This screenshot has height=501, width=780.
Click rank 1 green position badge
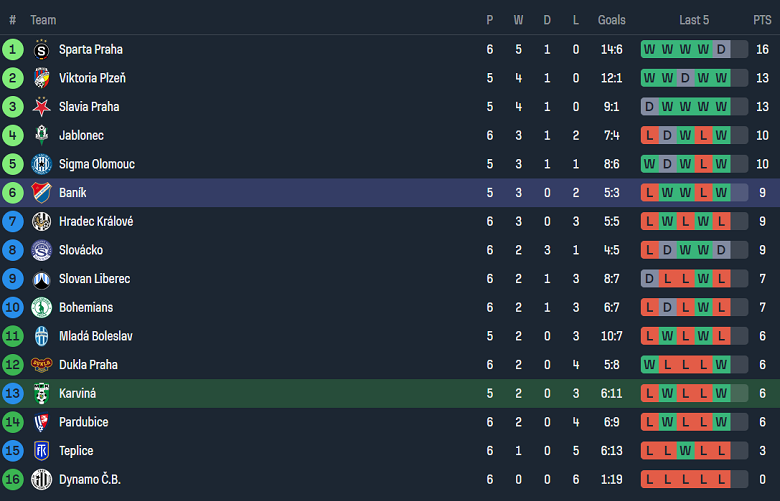(13, 49)
